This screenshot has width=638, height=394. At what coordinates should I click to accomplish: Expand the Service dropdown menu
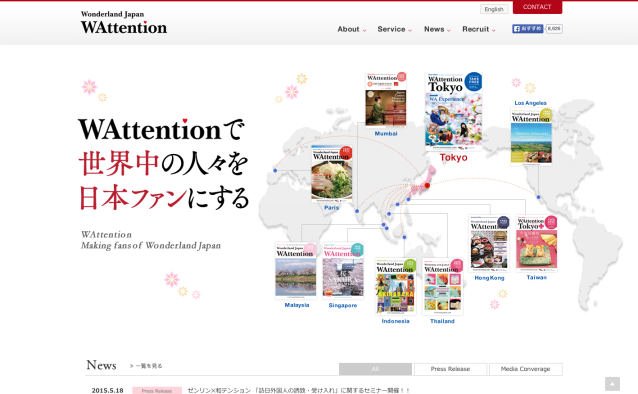click(394, 29)
